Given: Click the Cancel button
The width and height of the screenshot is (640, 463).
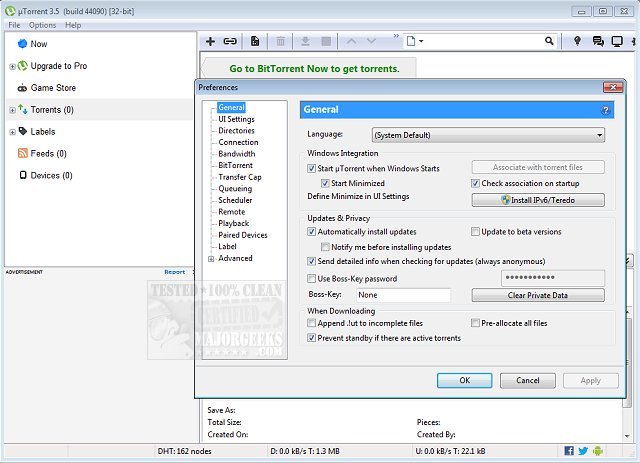Looking at the screenshot, I should click(527, 380).
